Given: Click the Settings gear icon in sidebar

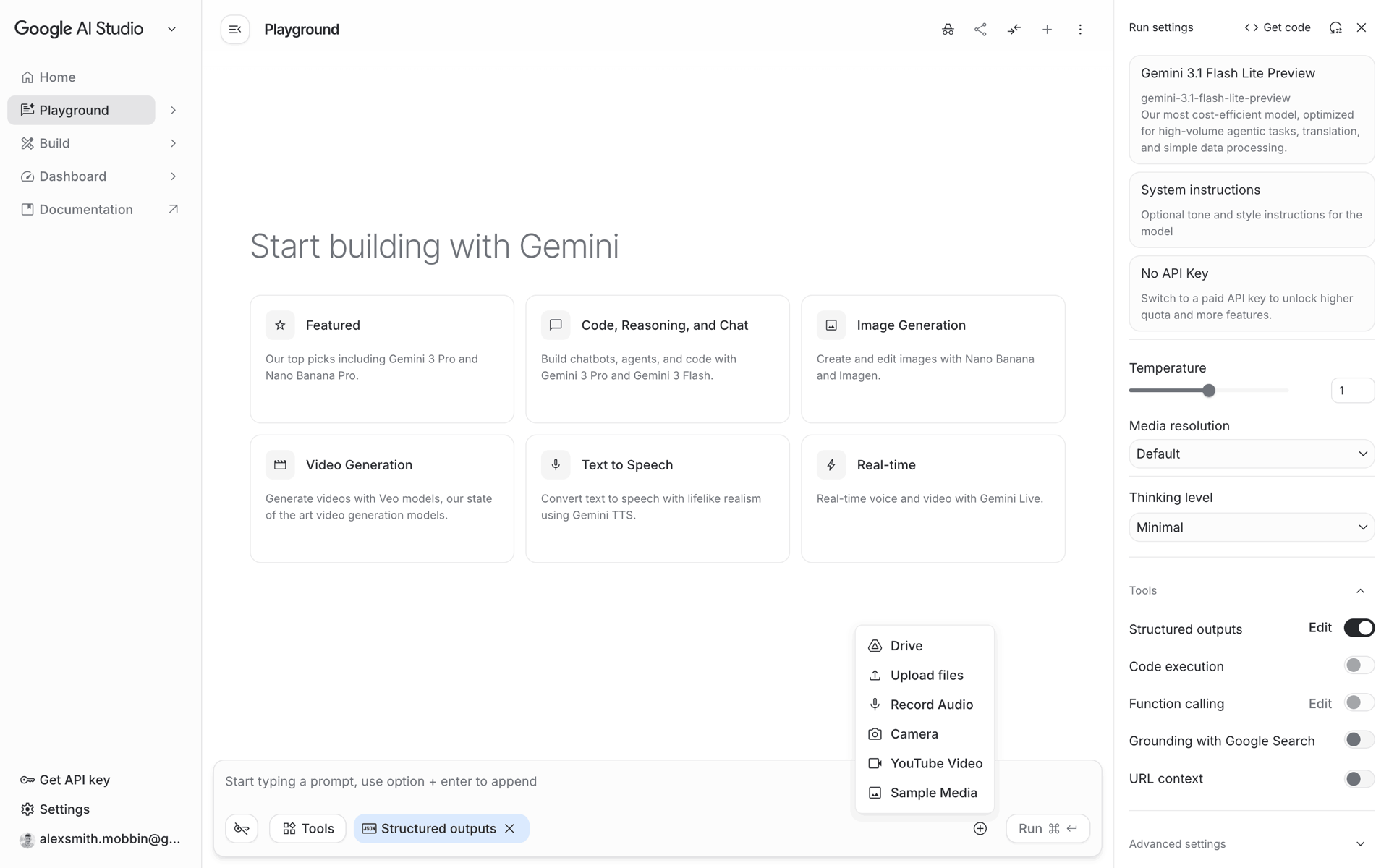Looking at the screenshot, I should coord(27,809).
